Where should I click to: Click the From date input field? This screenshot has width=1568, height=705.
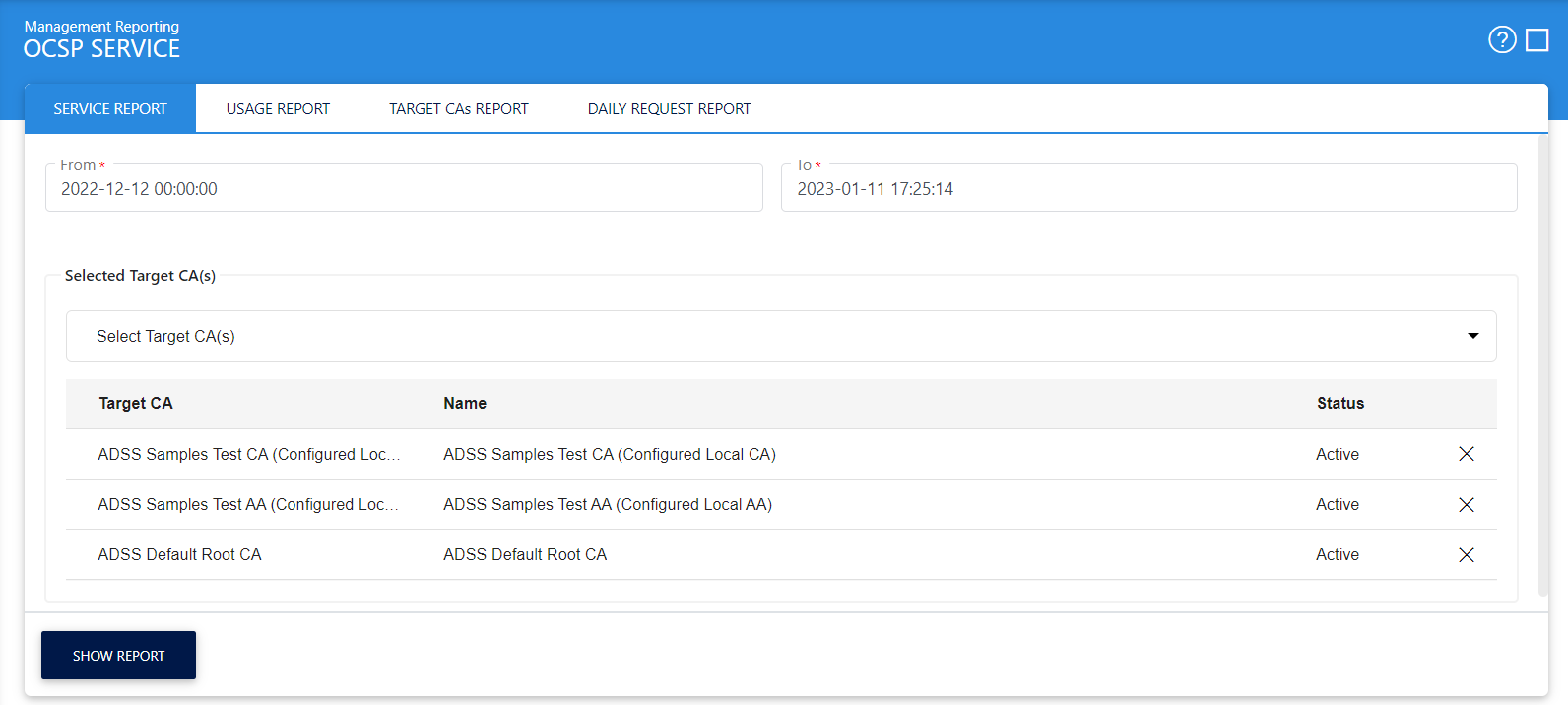(x=404, y=189)
